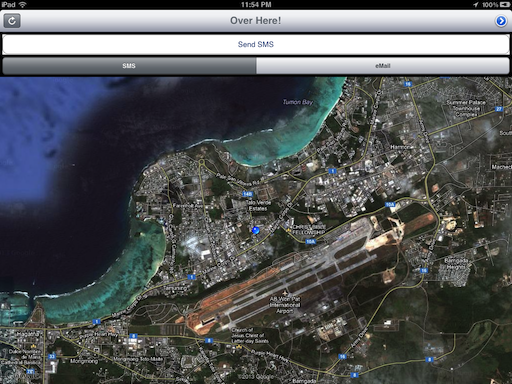The height and width of the screenshot is (384, 512).
Task: Tap the route 10A shield near airport
Action: point(310,241)
